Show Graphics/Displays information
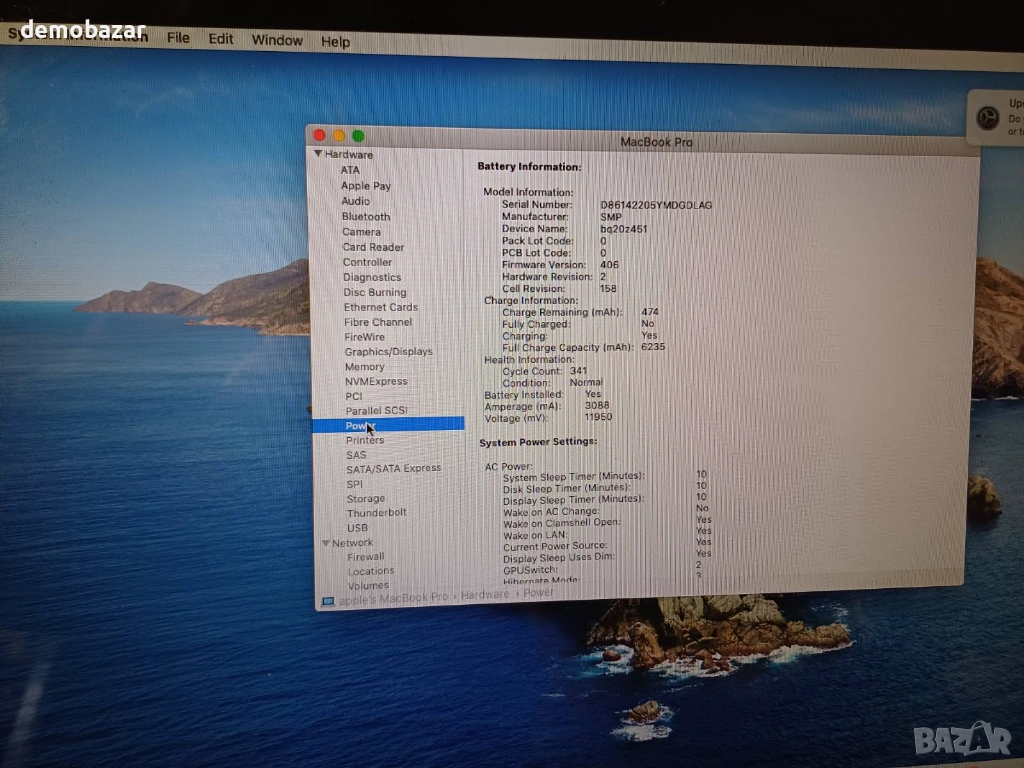This screenshot has width=1024, height=768. pyautogui.click(x=389, y=352)
